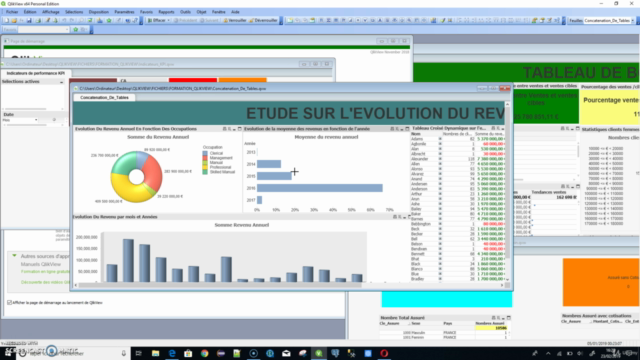Click the 2014 bar in the average revenue chart
640x360 pixels.
pos(269,164)
